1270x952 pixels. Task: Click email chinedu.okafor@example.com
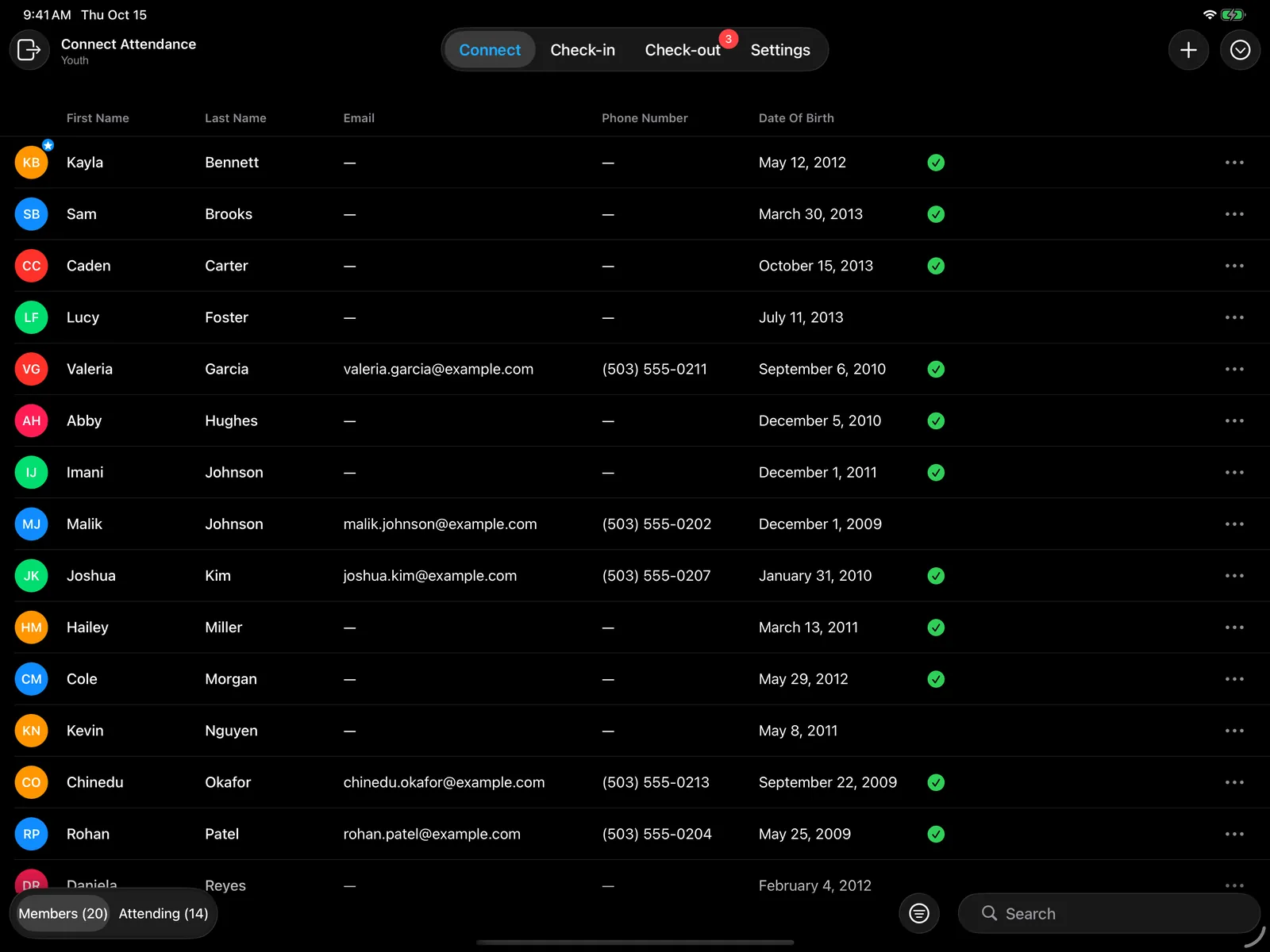444,782
